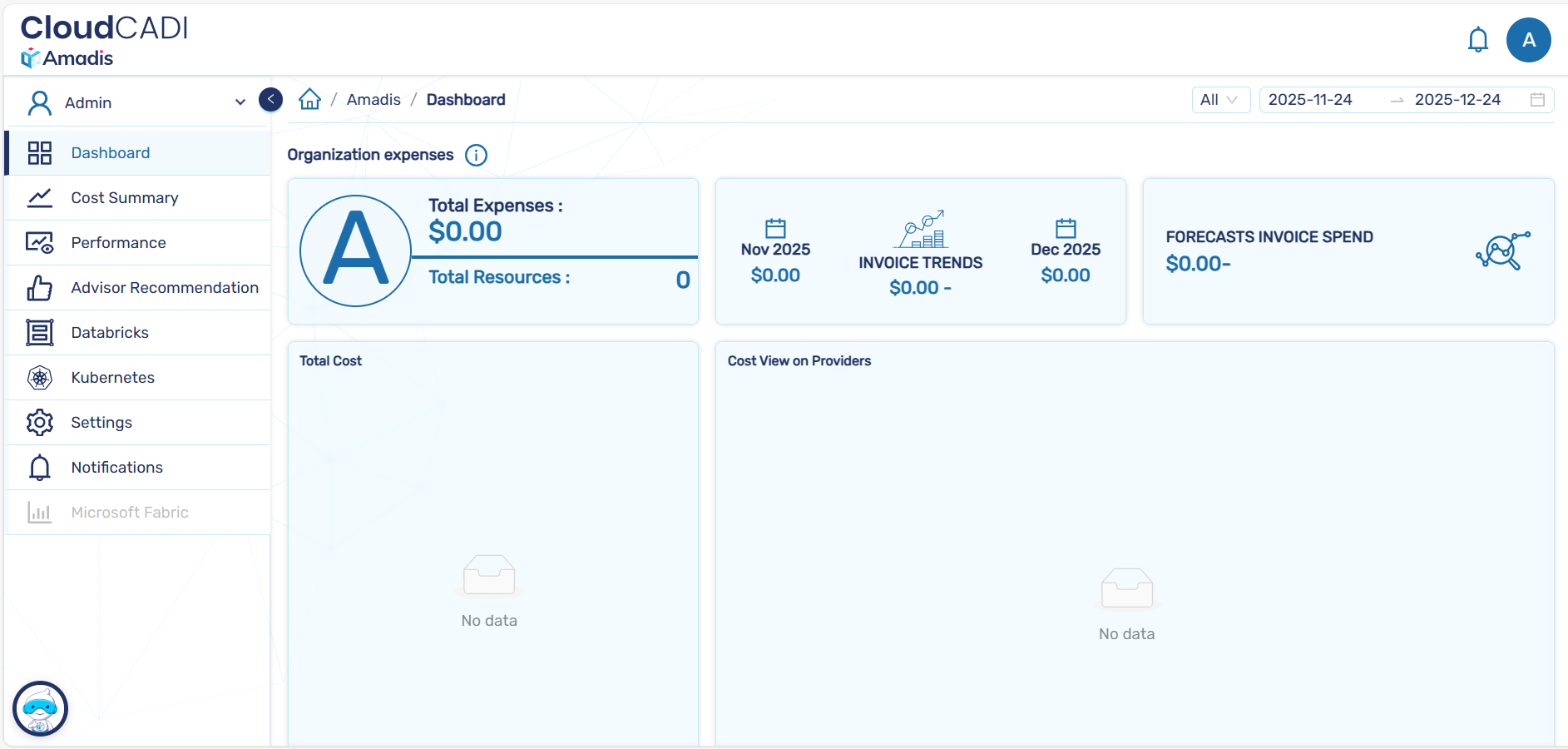Screen dimensions: 1568x749
Task: Click the forecast analytics magnifier icon
Action: click(1502, 250)
